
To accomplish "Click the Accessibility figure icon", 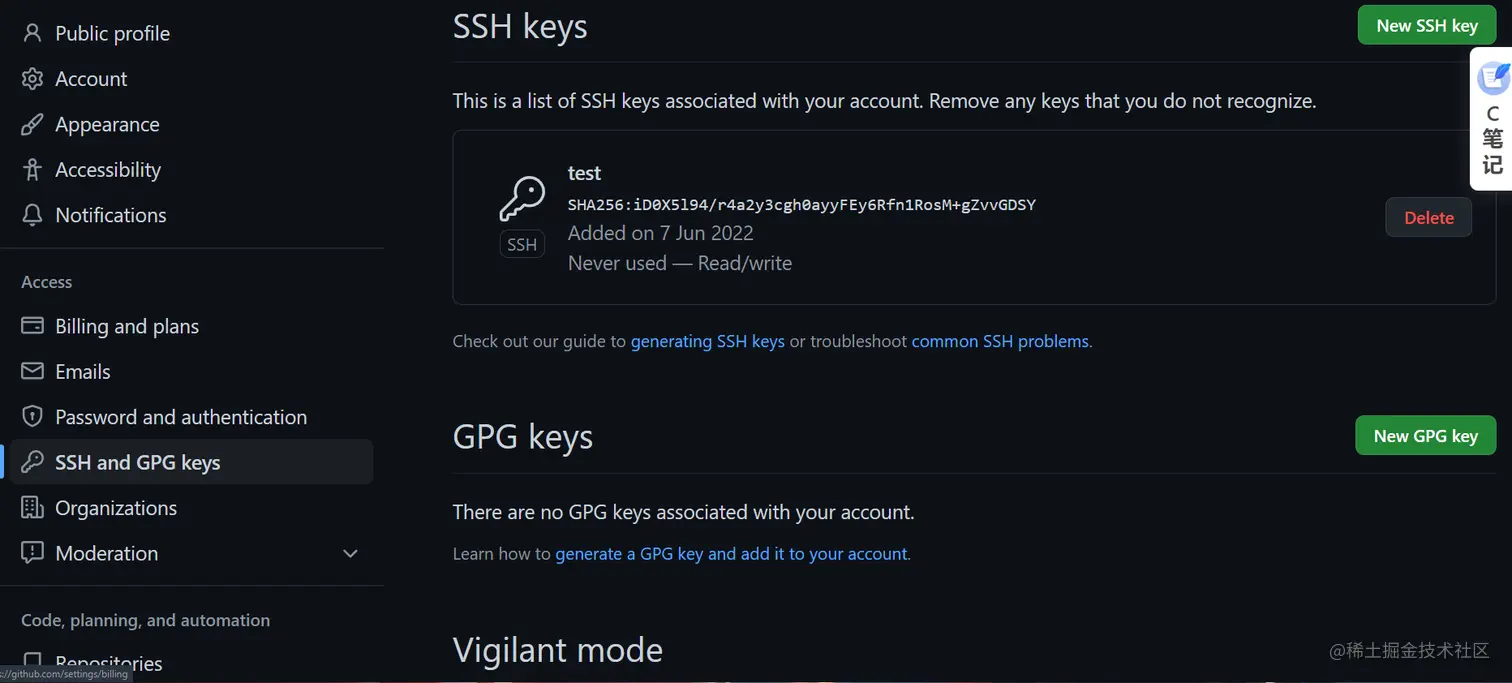I will tap(32, 170).
